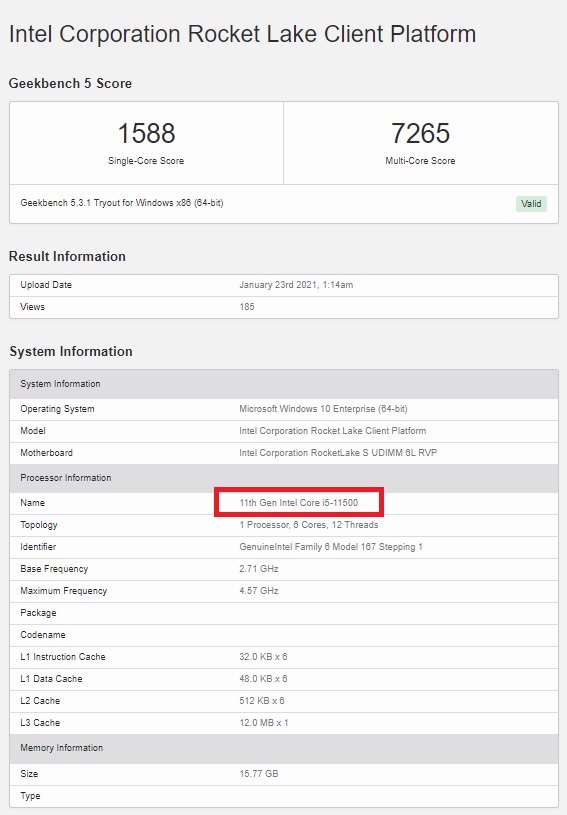Click the green Valid badge
567x815 pixels.
coord(531,204)
